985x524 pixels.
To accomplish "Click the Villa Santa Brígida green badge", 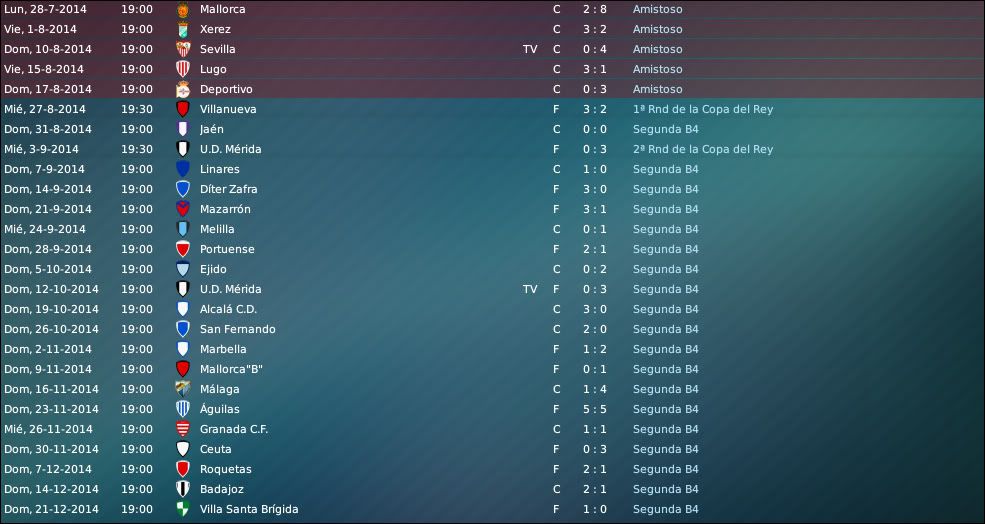I will click(x=183, y=509).
